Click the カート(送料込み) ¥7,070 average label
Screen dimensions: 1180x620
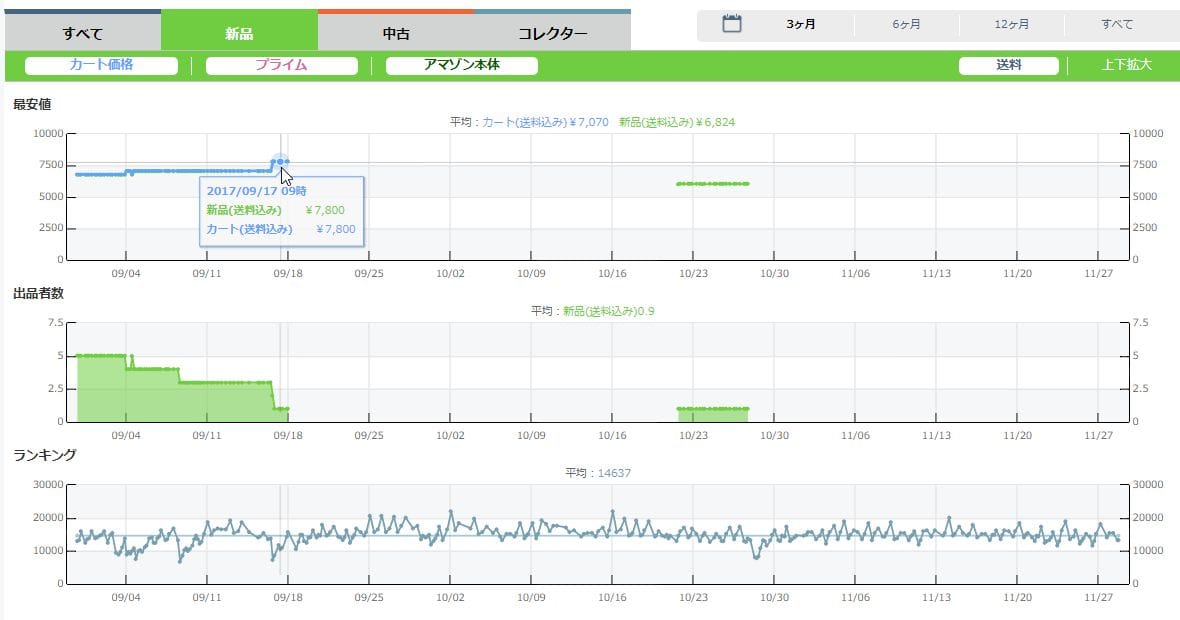click(545, 122)
